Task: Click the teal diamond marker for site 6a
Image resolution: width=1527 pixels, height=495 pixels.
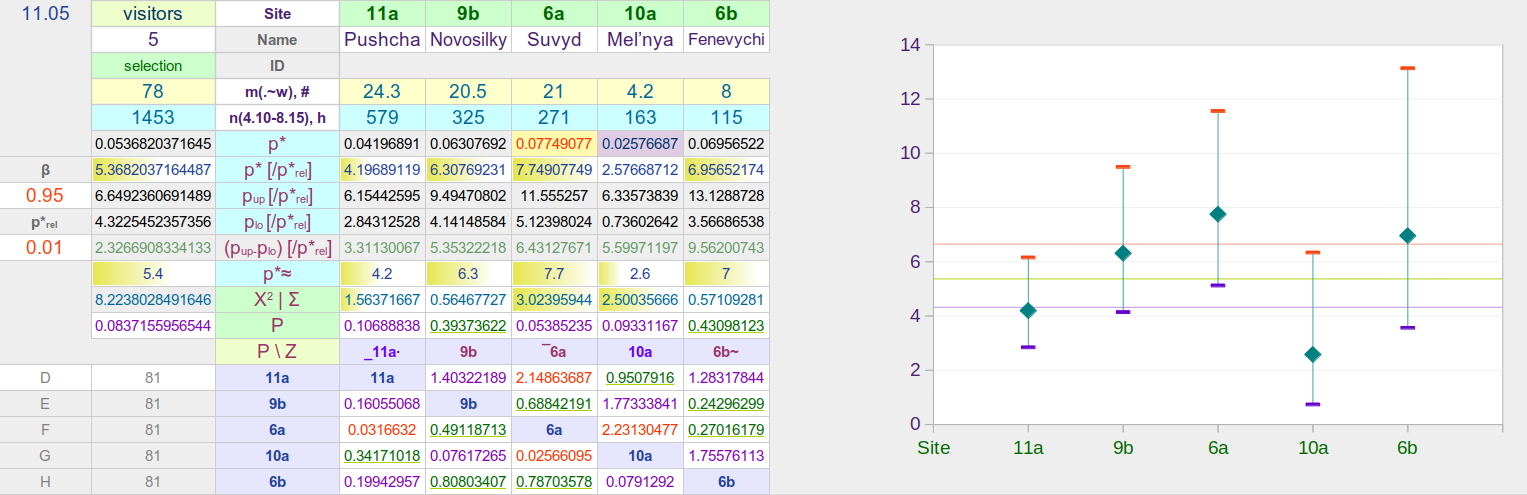Action: pos(1218,214)
